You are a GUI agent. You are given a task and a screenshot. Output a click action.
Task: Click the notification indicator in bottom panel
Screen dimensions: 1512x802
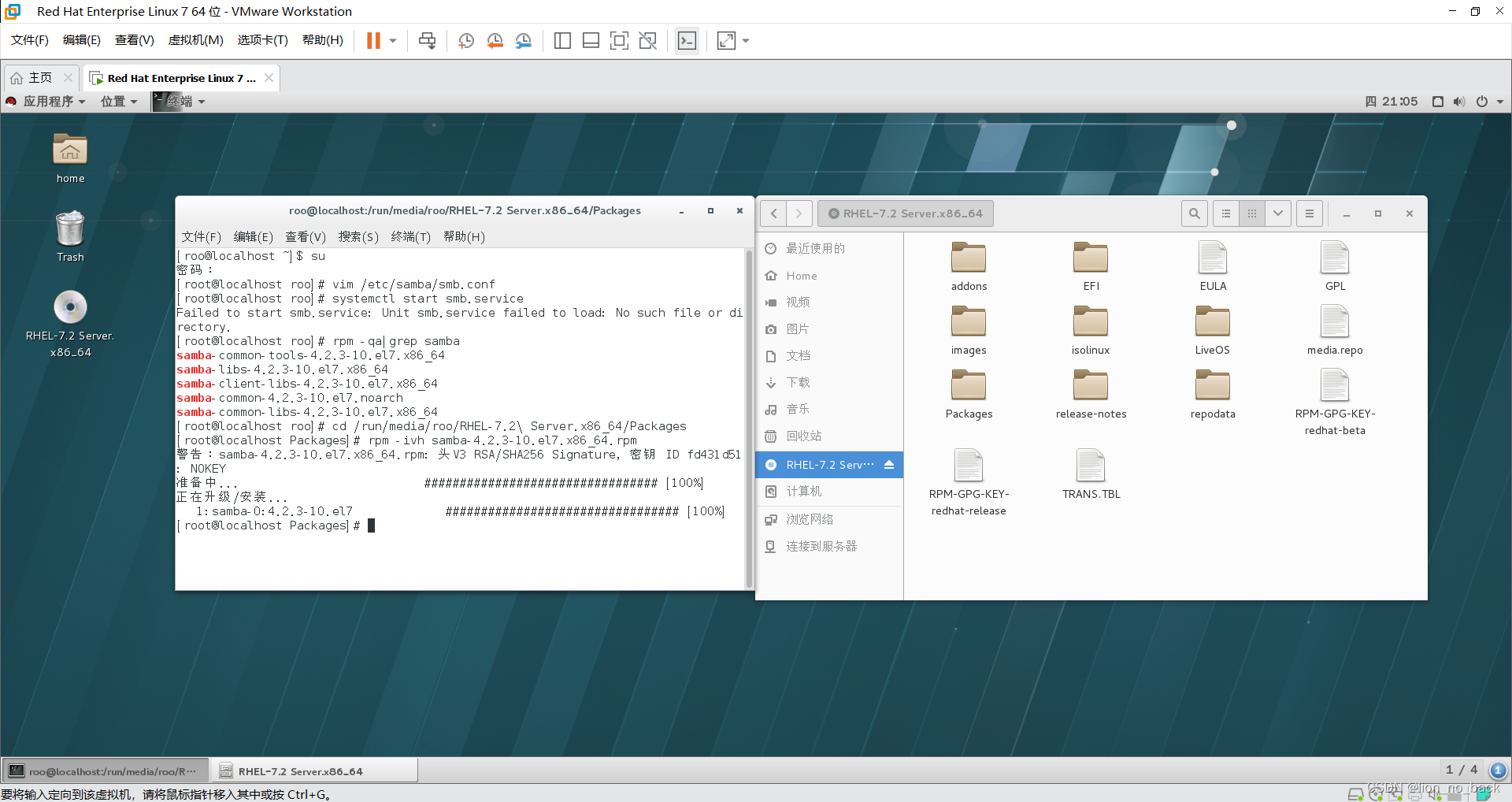1498,770
